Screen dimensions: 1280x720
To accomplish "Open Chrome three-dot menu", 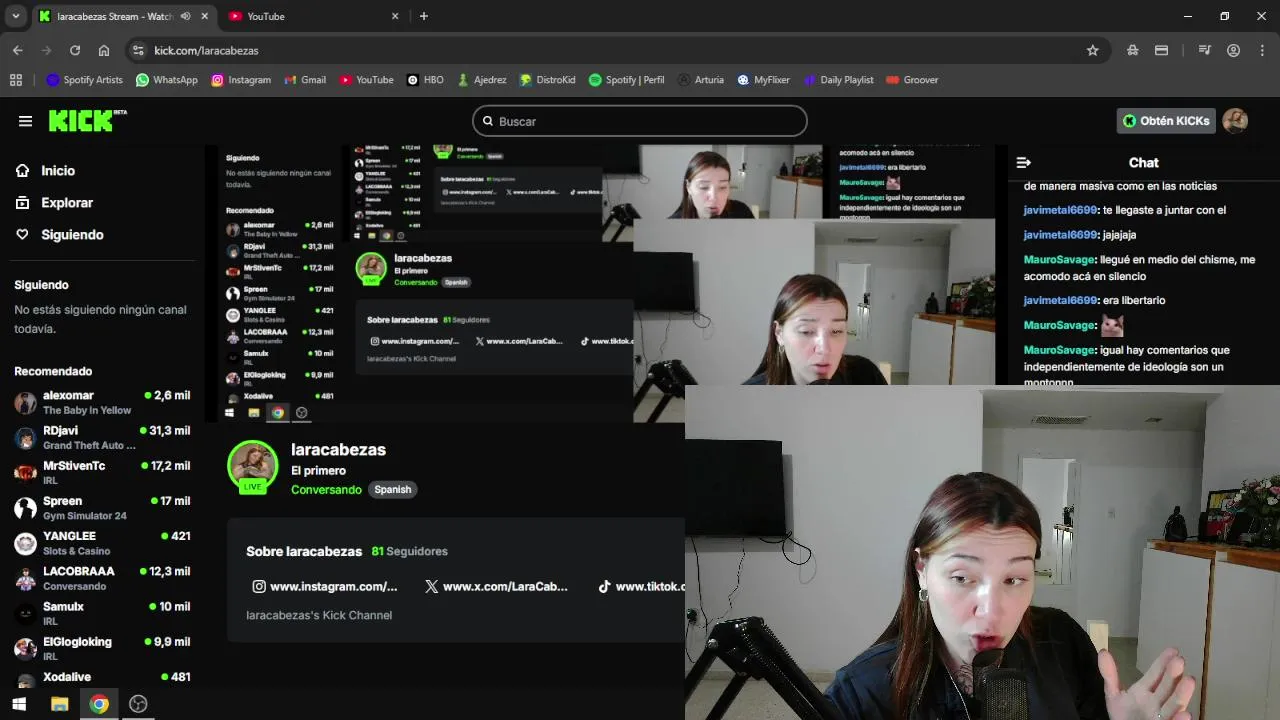I will pyautogui.click(x=1262, y=50).
